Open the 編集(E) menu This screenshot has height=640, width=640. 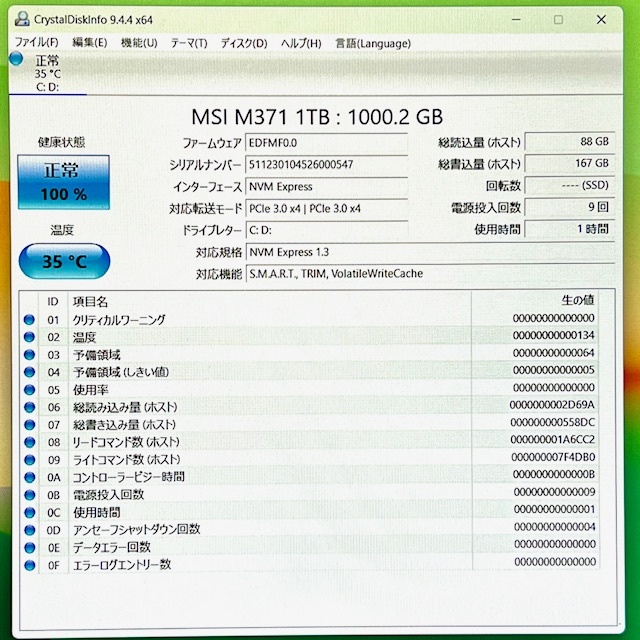(x=90, y=42)
